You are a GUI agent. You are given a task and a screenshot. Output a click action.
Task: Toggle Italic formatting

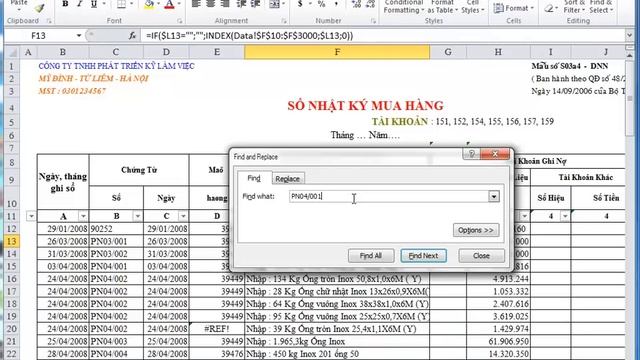tap(80, 4)
